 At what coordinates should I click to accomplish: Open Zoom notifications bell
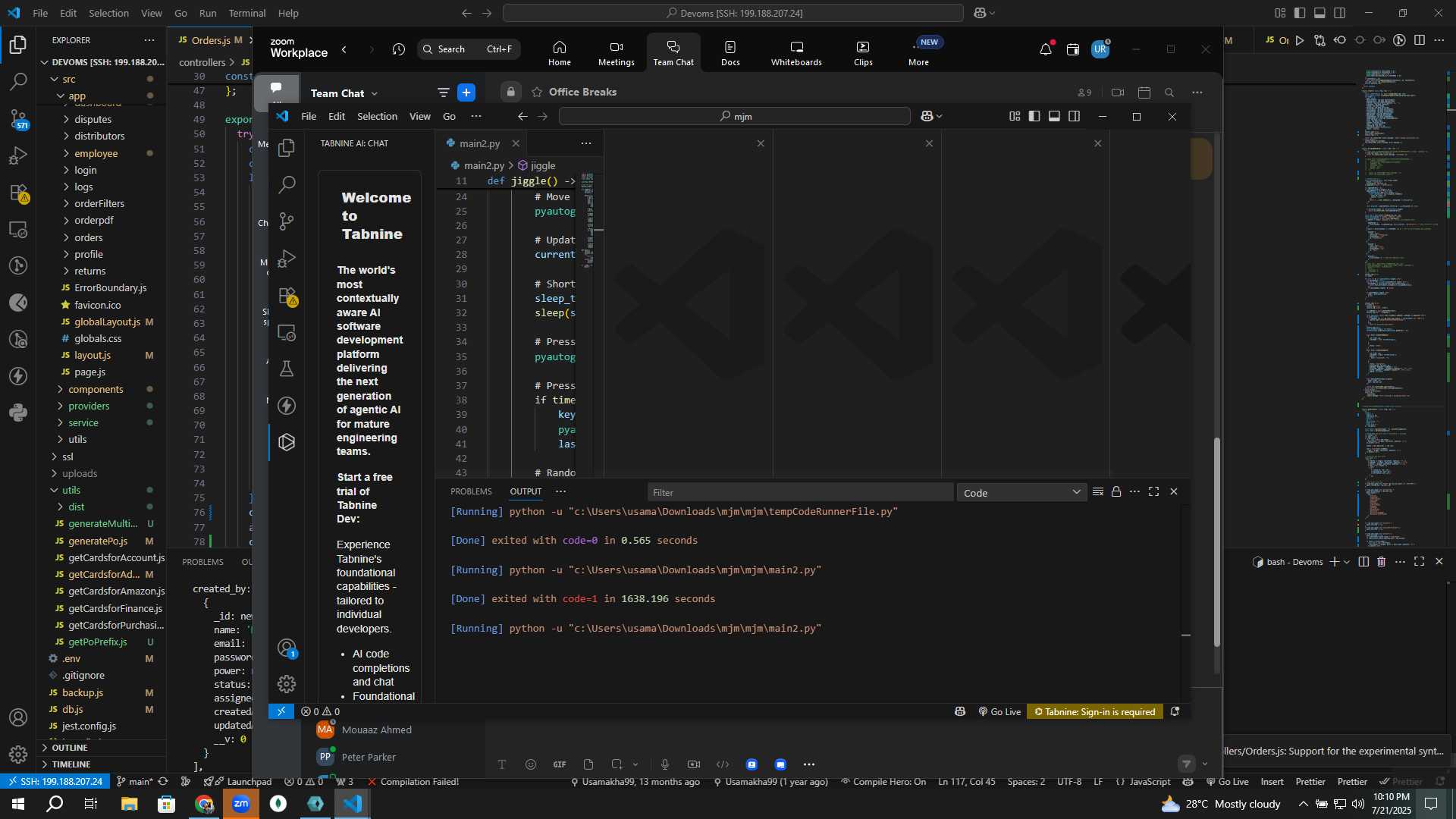(x=1046, y=49)
